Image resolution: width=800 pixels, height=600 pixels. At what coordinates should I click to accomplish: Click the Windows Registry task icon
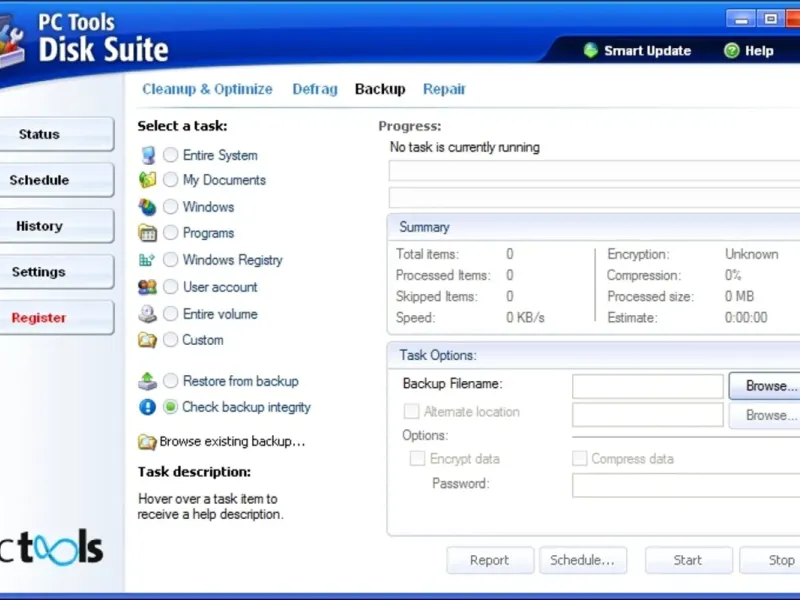tap(147, 260)
